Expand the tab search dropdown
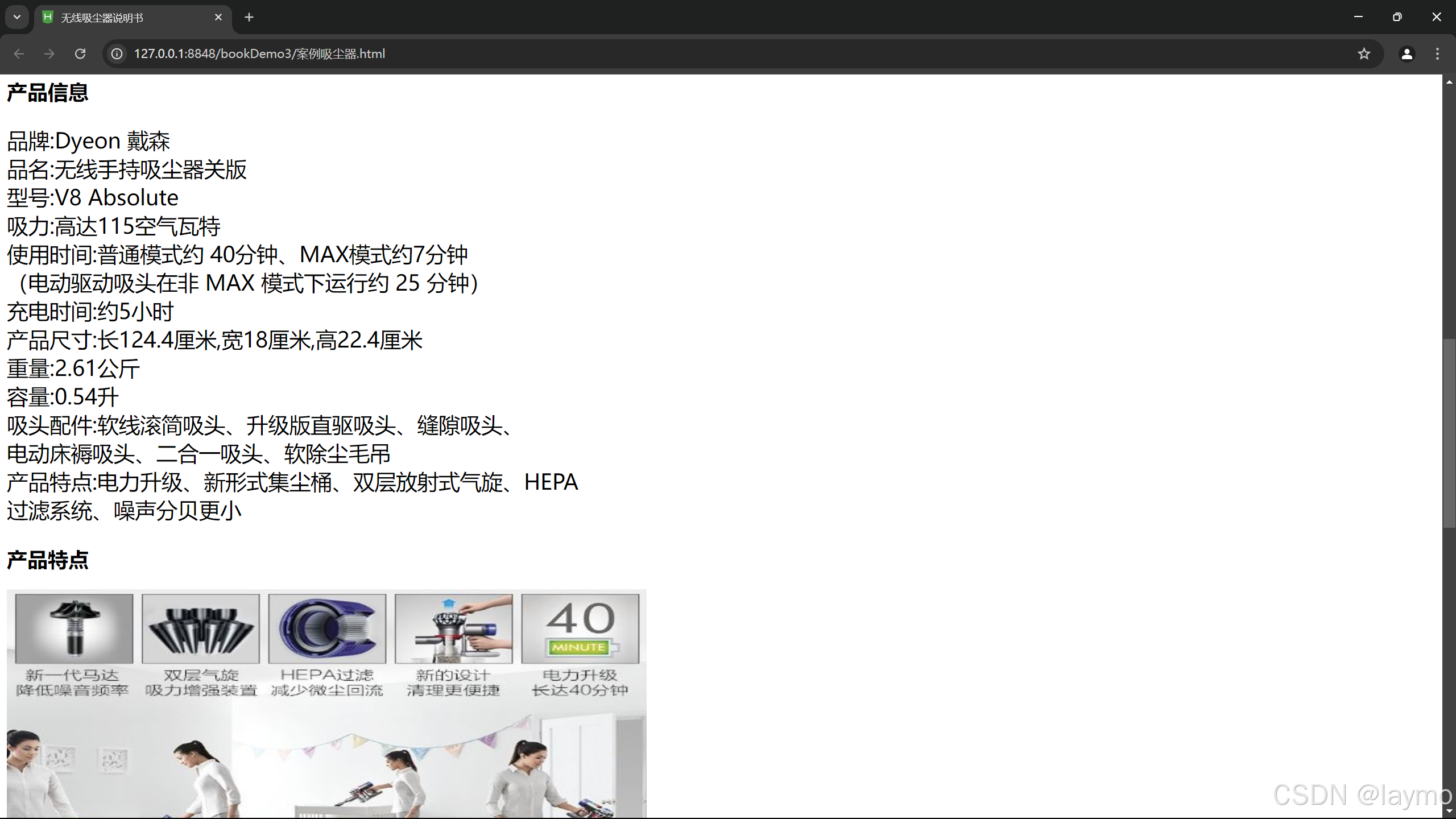 (17, 17)
